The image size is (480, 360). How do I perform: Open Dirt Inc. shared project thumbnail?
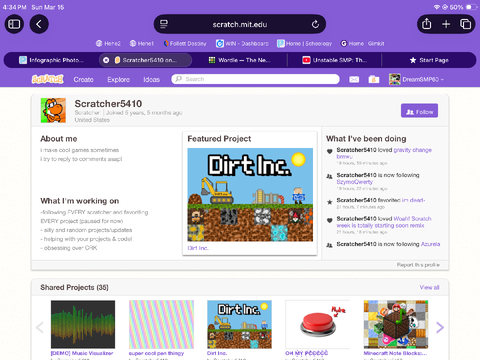click(x=239, y=324)
